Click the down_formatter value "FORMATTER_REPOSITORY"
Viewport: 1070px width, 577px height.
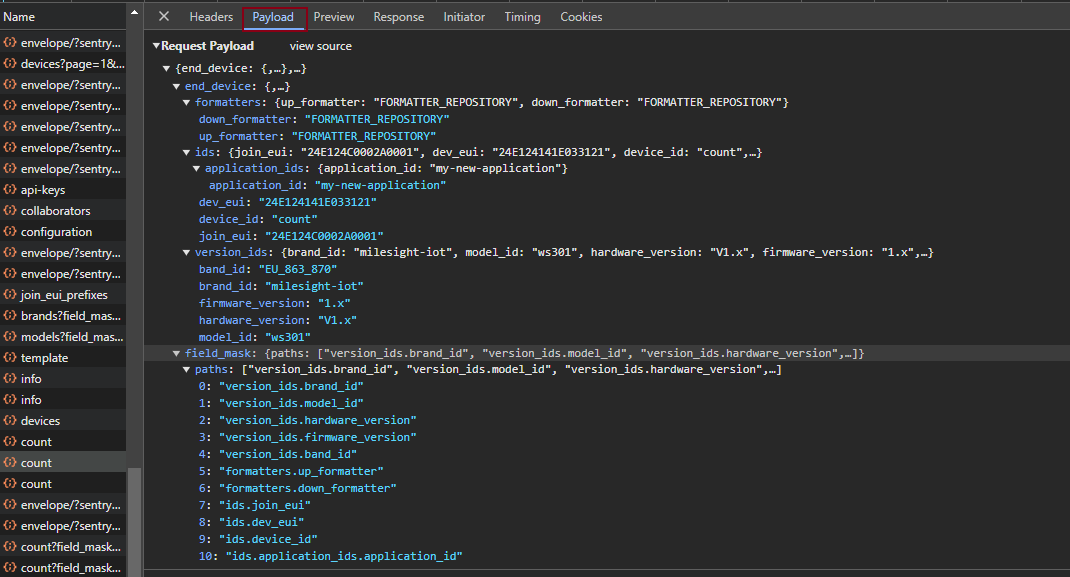377,119
